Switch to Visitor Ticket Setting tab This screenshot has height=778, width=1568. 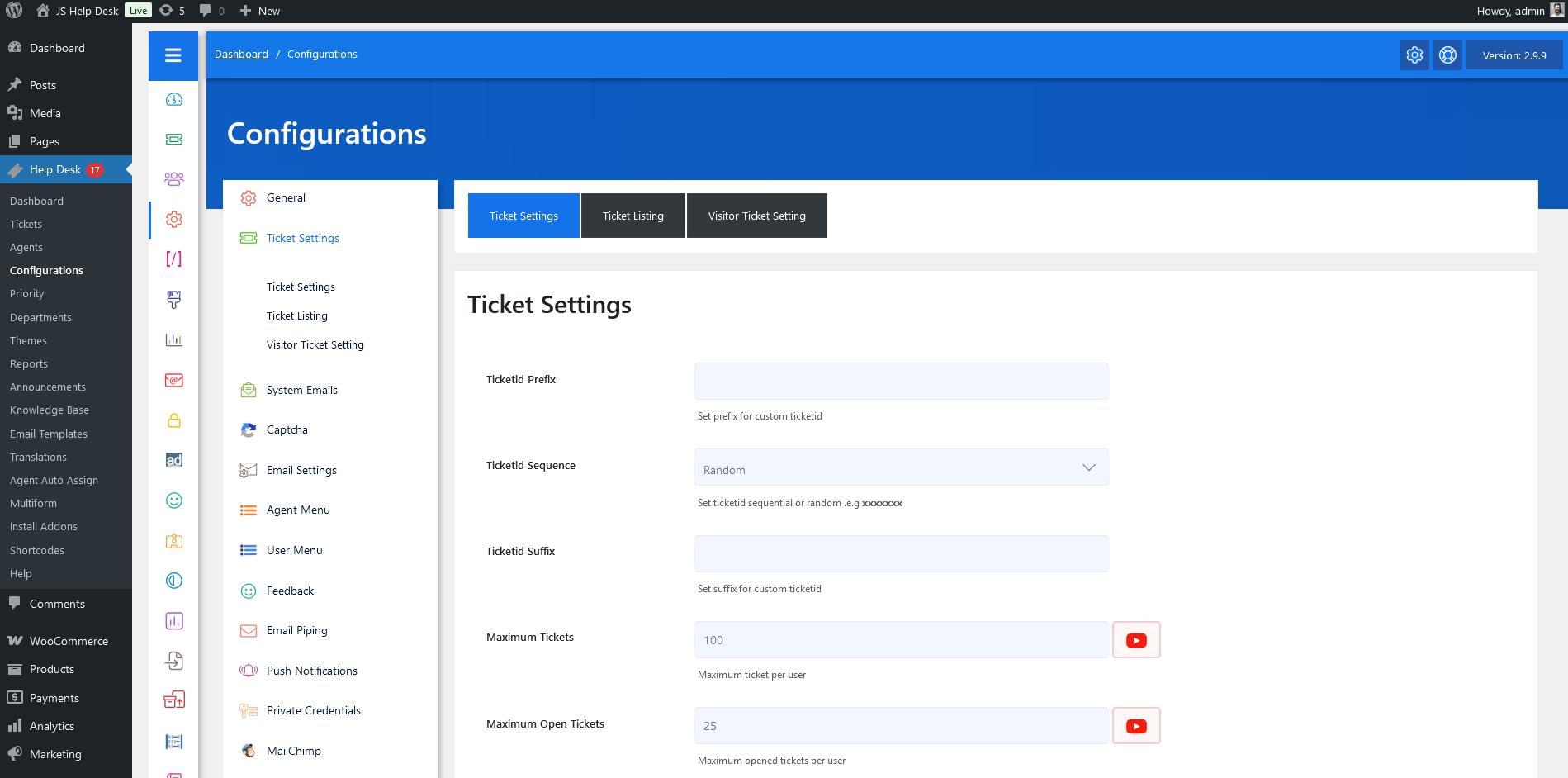click(x=756, y=216)
